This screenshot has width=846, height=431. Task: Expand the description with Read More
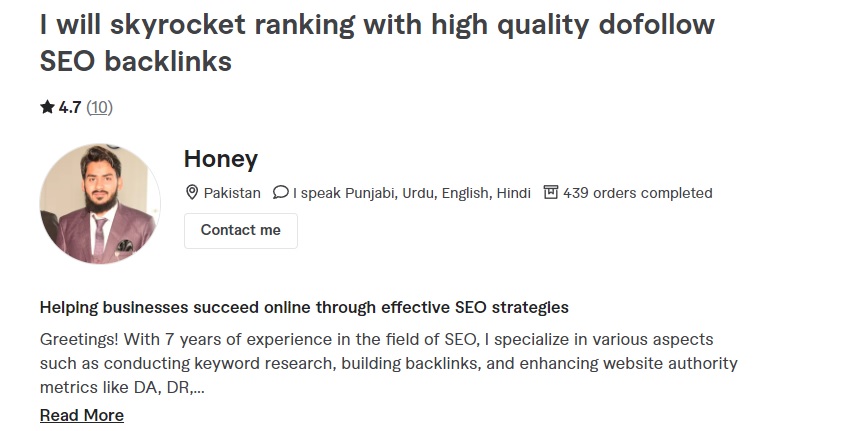click(82, 415)
